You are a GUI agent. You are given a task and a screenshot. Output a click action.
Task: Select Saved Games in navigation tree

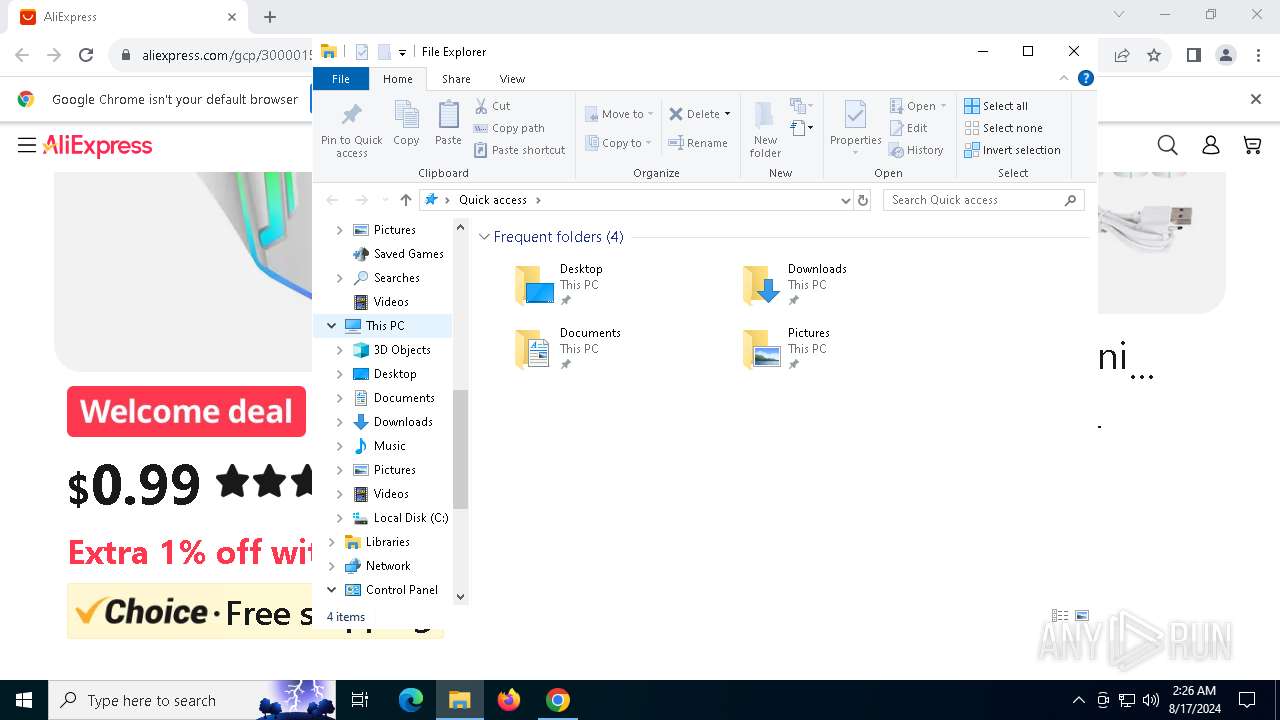pyautogui.click(x=408, y=254)
